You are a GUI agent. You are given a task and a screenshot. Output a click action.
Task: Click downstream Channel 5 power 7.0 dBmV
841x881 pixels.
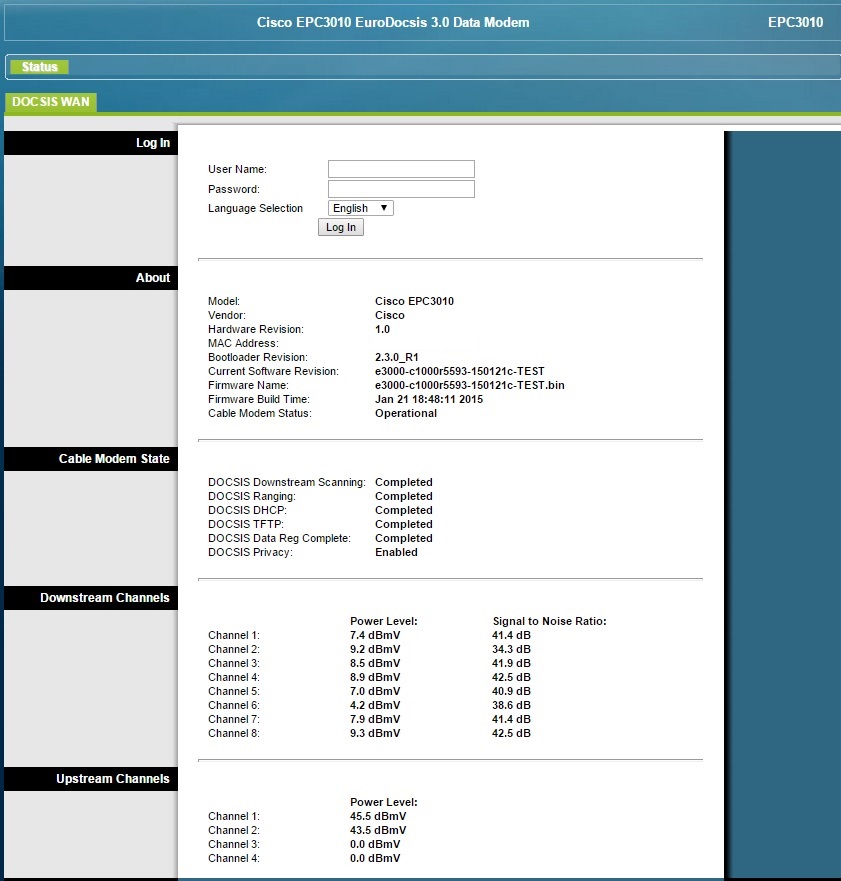point(375,692)
